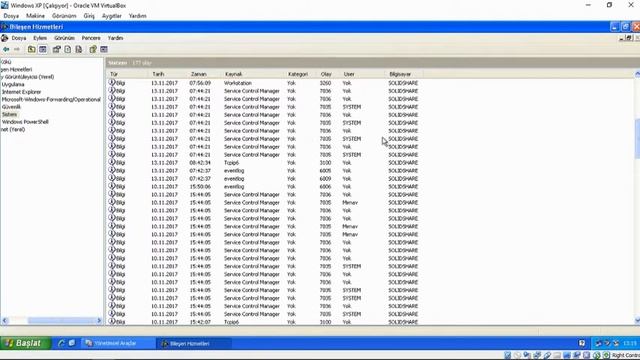Open the VirtualBox Makine menu

36,16
